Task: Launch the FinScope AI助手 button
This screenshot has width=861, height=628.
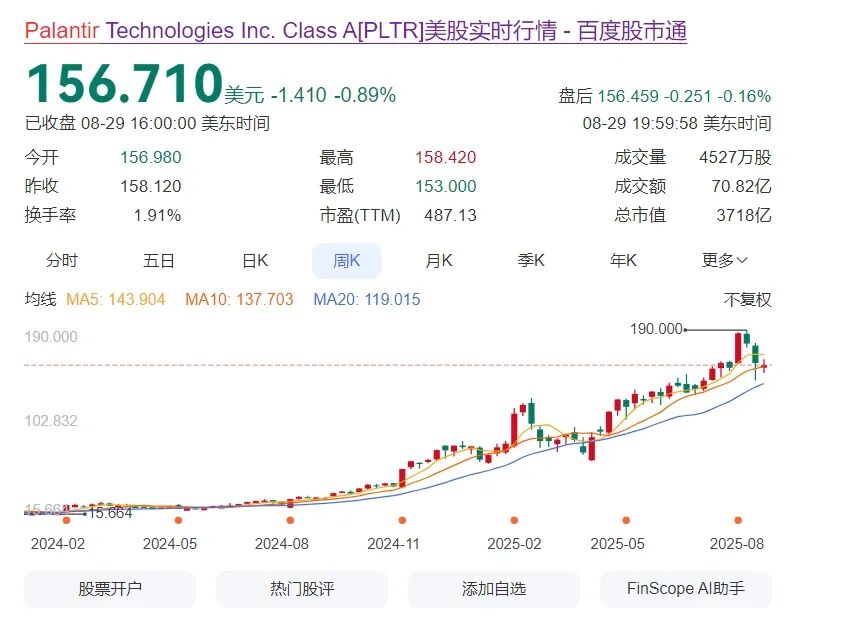Action: 686,589
